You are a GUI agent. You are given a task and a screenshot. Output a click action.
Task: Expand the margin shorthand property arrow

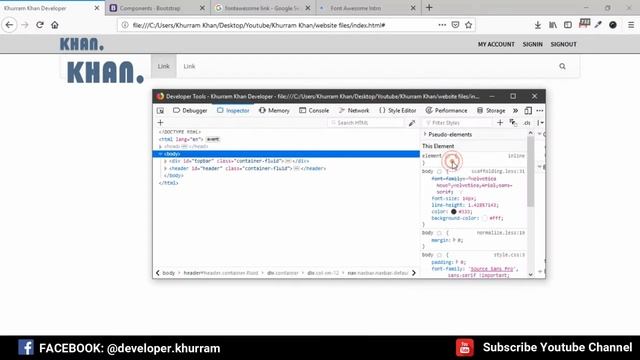[454, 240]
